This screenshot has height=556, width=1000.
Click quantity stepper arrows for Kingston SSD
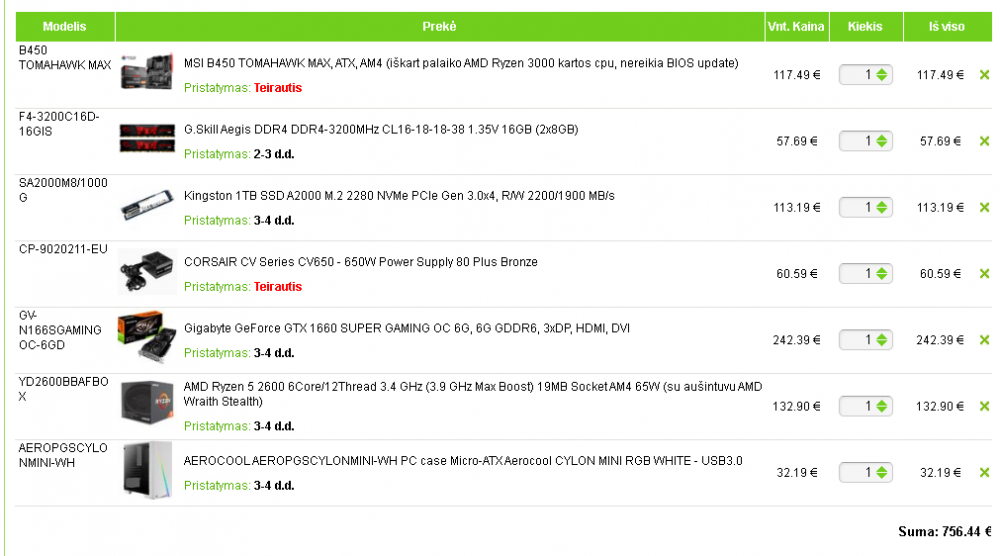(882, 208)
